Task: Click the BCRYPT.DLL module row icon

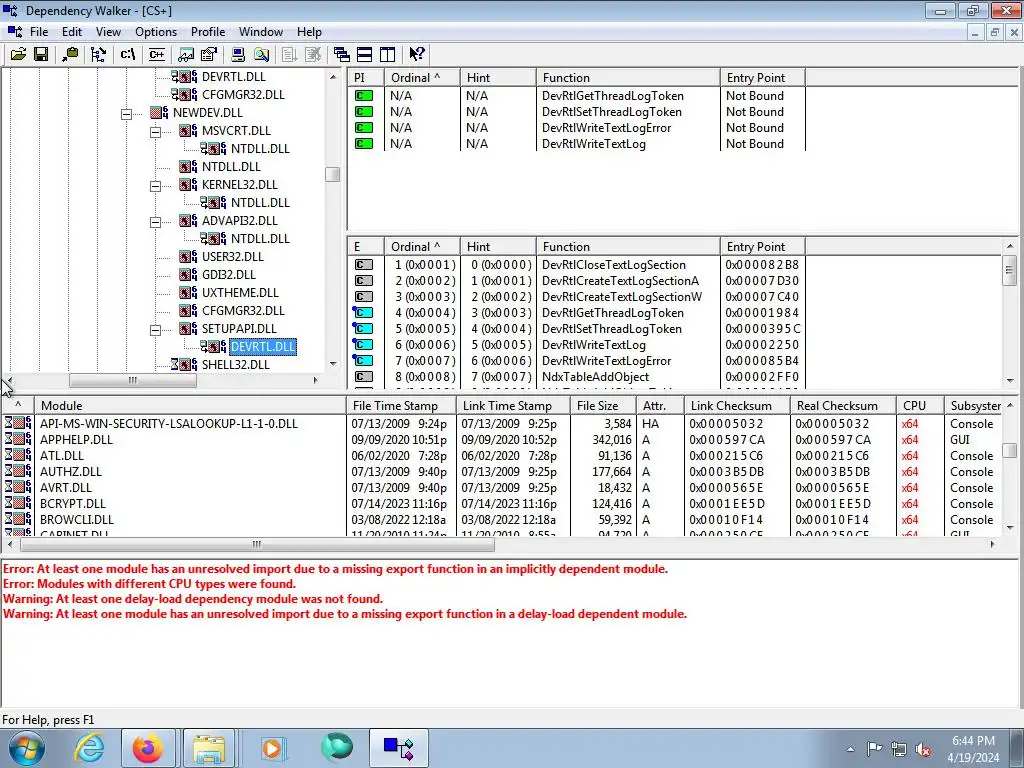Action: pyautogui.click(x=18, y=504)
